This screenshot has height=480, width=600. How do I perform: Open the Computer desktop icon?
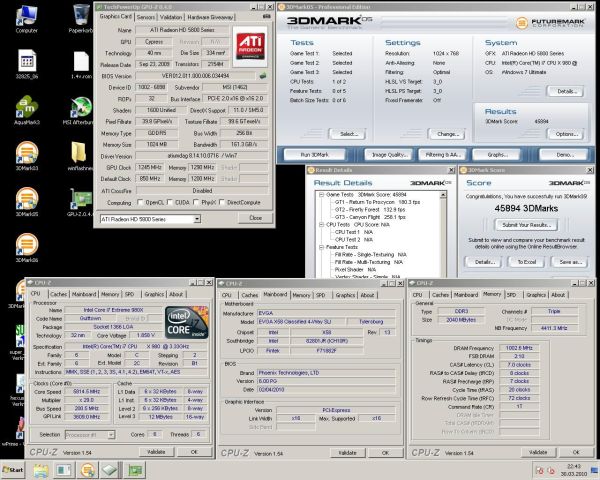[26, 18]
